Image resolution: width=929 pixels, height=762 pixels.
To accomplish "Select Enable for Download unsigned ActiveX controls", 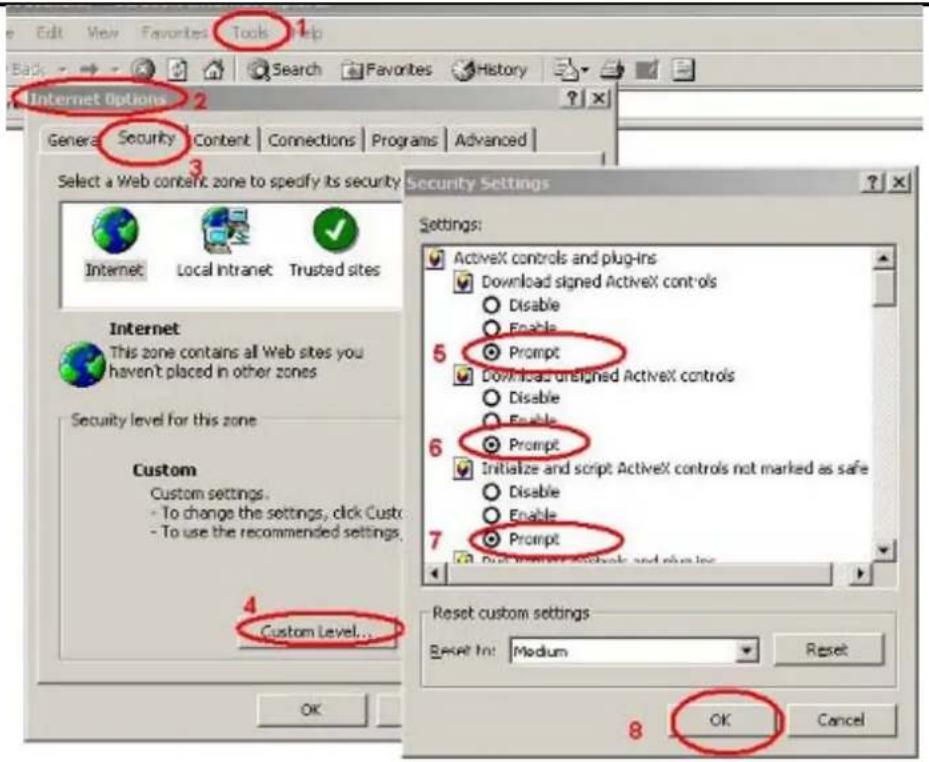I will [x=491, y=421].
